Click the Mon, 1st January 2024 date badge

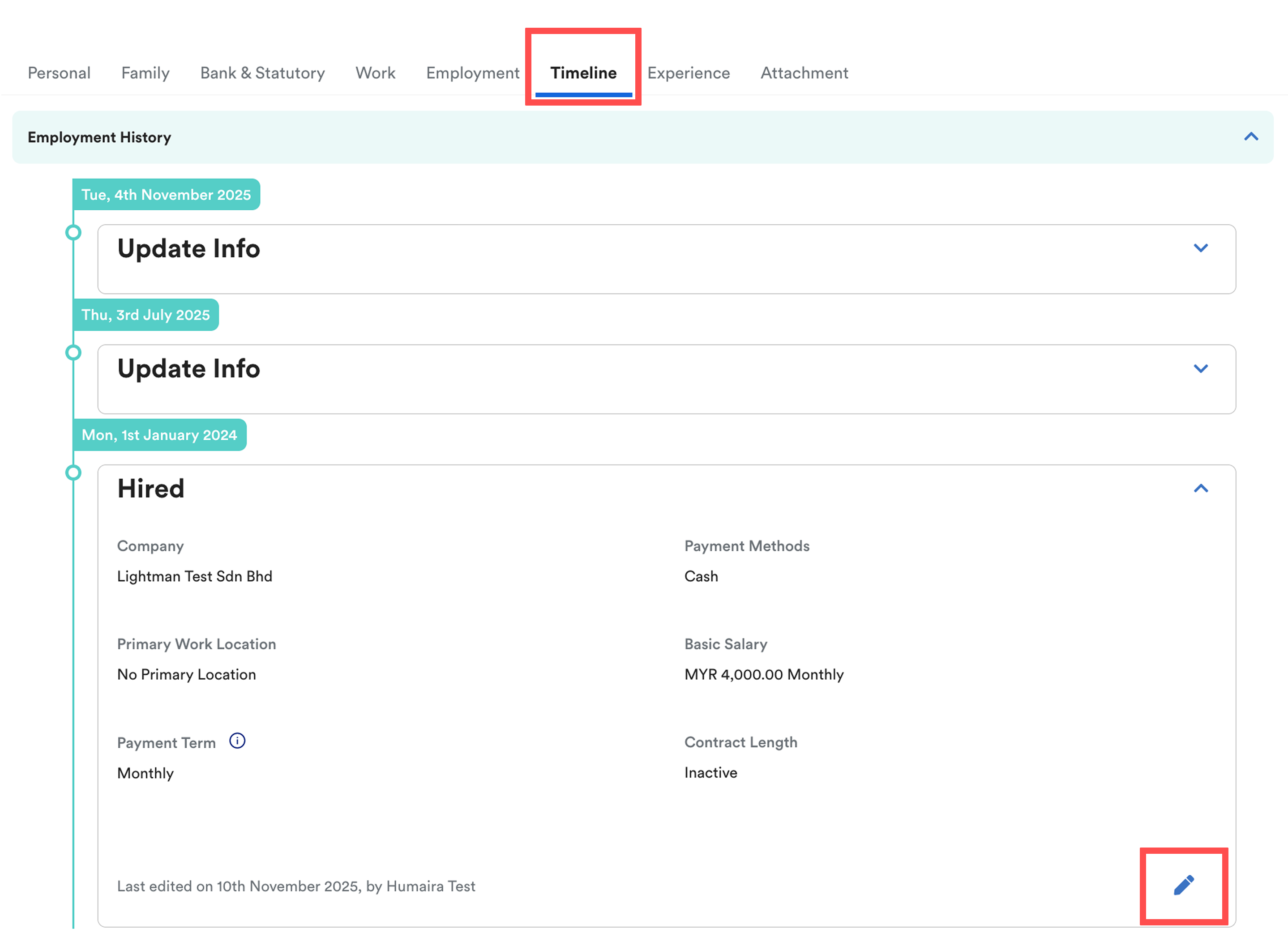pyautogui.click(x=159, y=435)
